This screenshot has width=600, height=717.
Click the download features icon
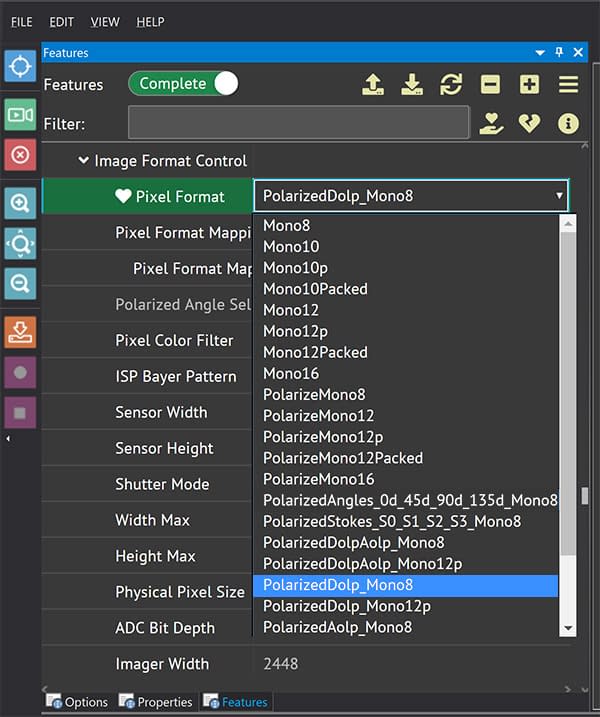412,85
